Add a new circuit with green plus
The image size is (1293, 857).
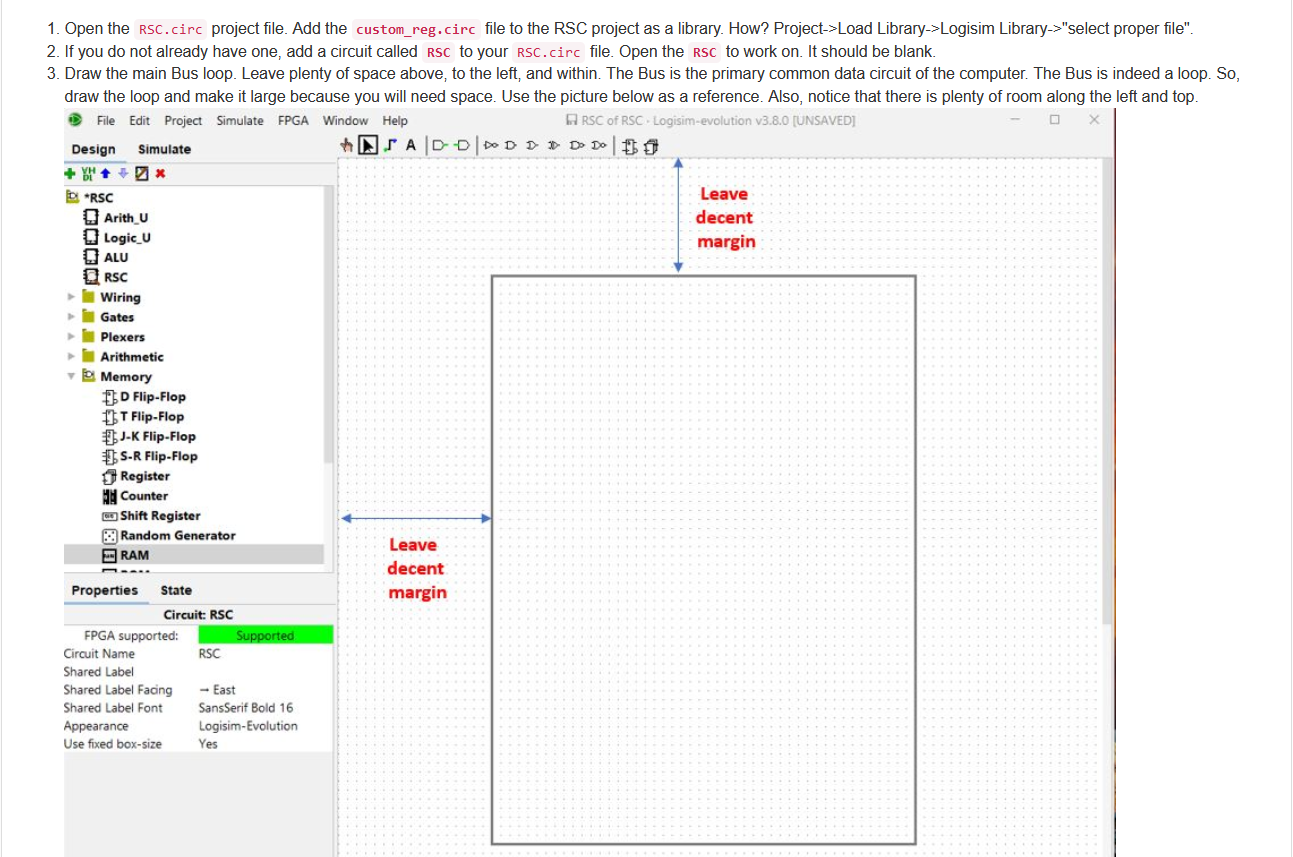pos(69,173)
